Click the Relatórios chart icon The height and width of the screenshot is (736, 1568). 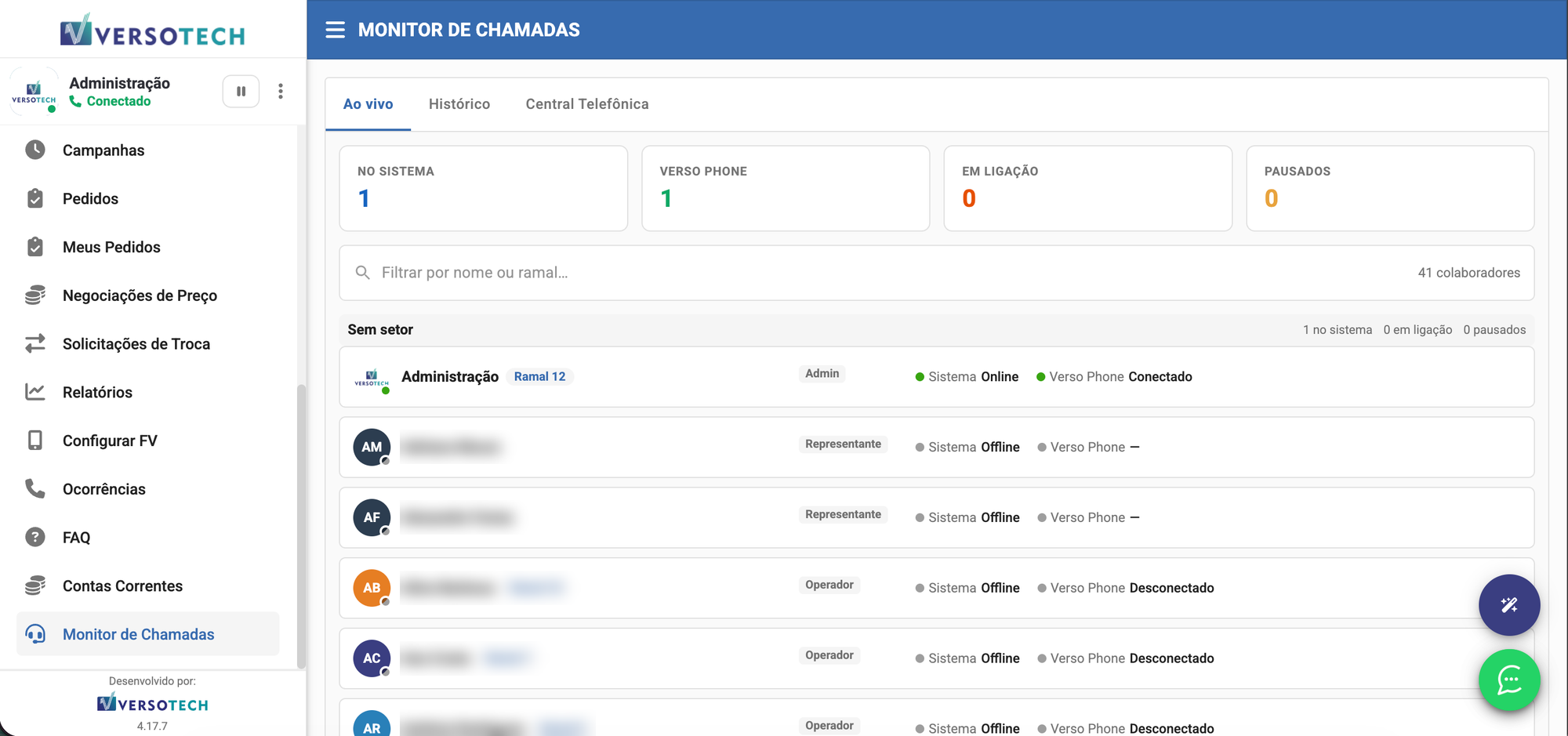coord(35,392)
